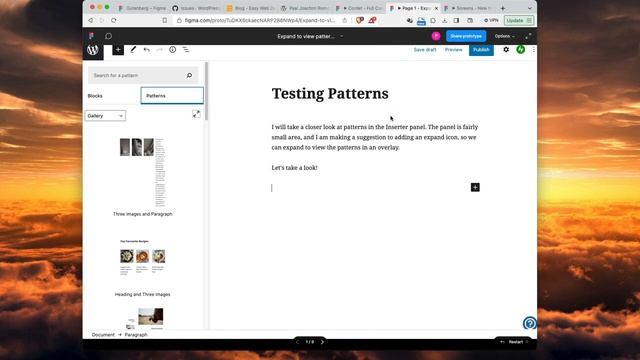Toggle the VPN button
The height and width of the screenshot is (360, 640).
(x=491, y=20)
